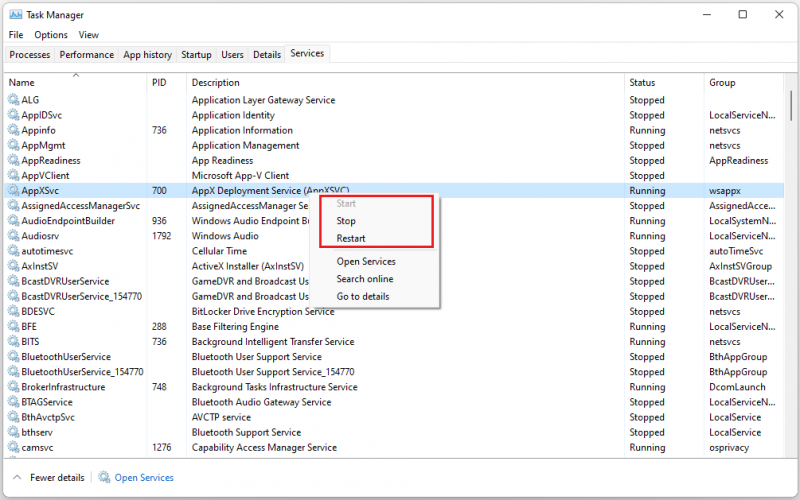Viewport: 800px width, 500px height.
Task: Collapse view with Fewer details chevron
Action: 17,478
